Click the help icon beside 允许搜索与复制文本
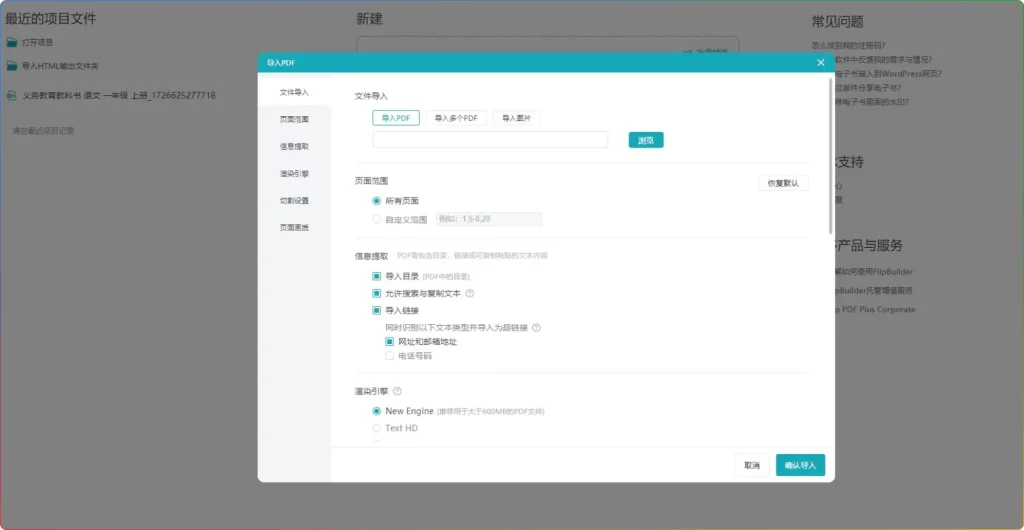Image resolution: width=1024 pixels, height=530 pixels. click(470, 293)
